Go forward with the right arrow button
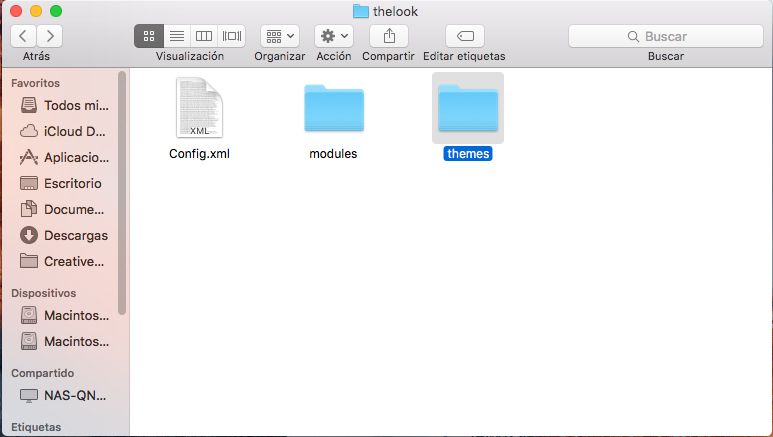 point(50,36)
